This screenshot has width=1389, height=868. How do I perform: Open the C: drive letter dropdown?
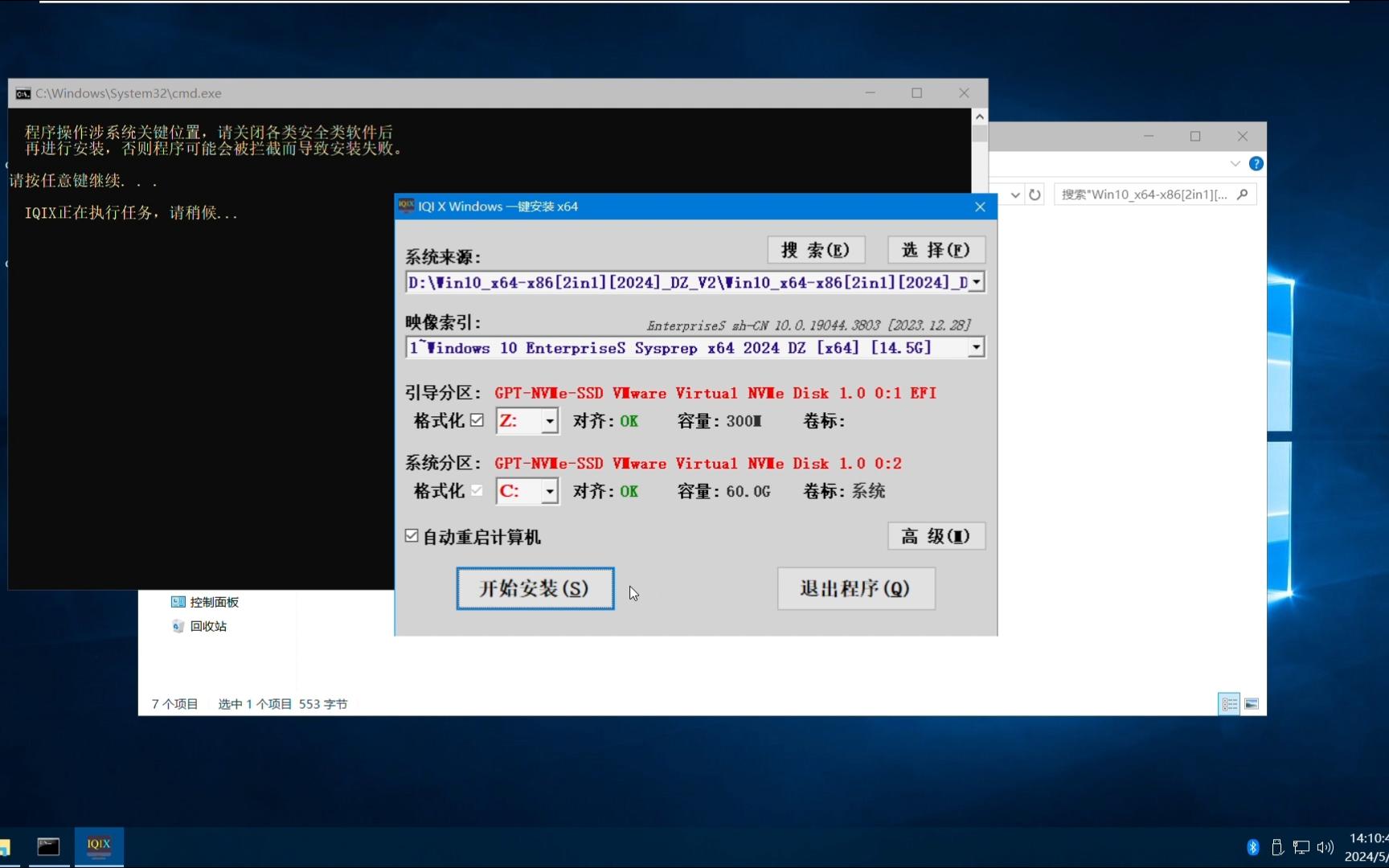(549, 491)
